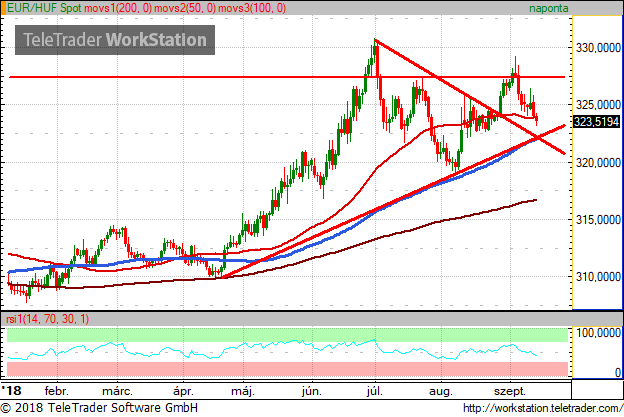Open the workstation.teletrader.com link
The width and height of the screenshot is (624, 417).
(x=543, y=408)
